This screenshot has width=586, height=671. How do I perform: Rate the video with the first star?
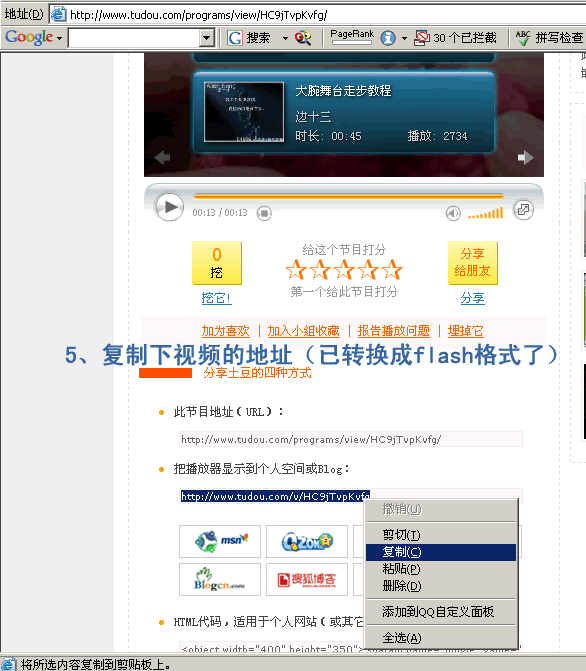click(x=296, y=270)
